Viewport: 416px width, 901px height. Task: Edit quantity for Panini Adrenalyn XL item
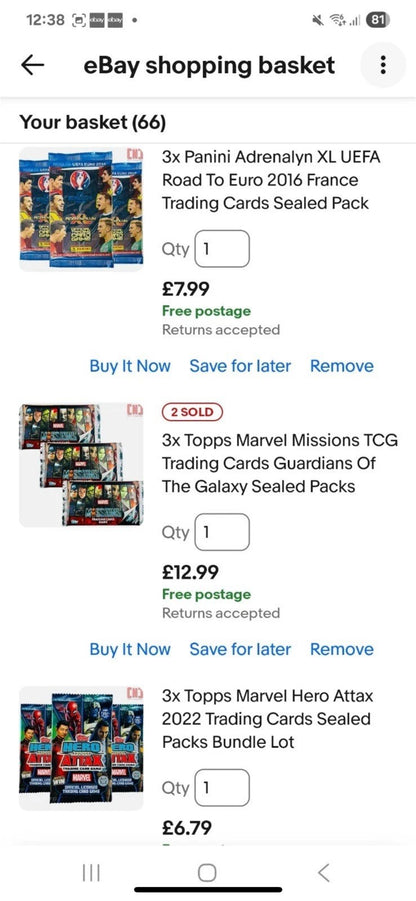(222, 249)
